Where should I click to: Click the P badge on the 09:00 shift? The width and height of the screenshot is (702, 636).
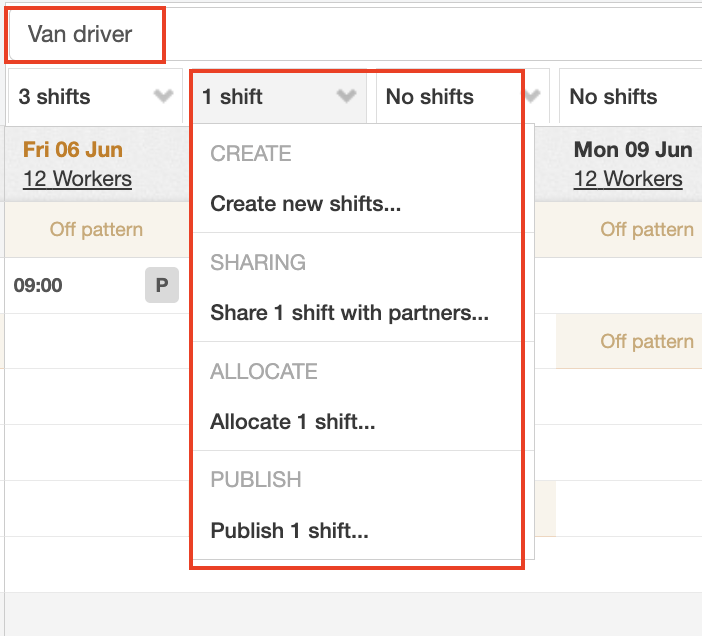[161, 285]
